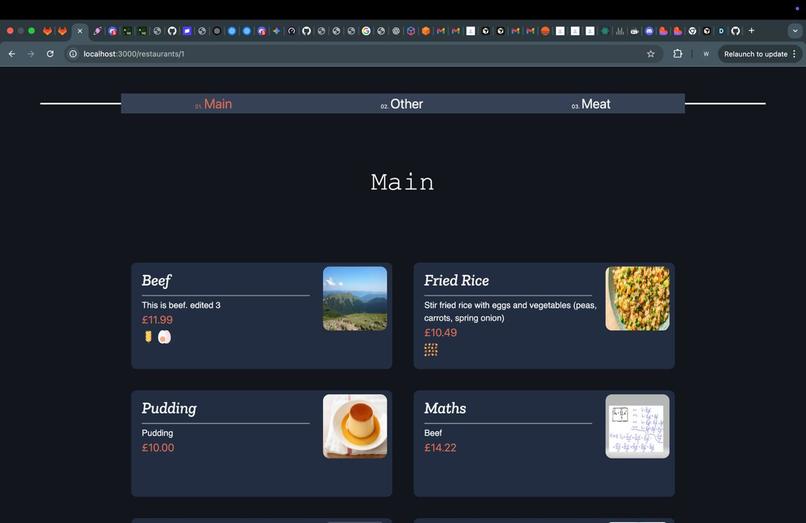806x523 pixels.
Task: Open the Chrome three-dot menu
Action: [794, 53]
